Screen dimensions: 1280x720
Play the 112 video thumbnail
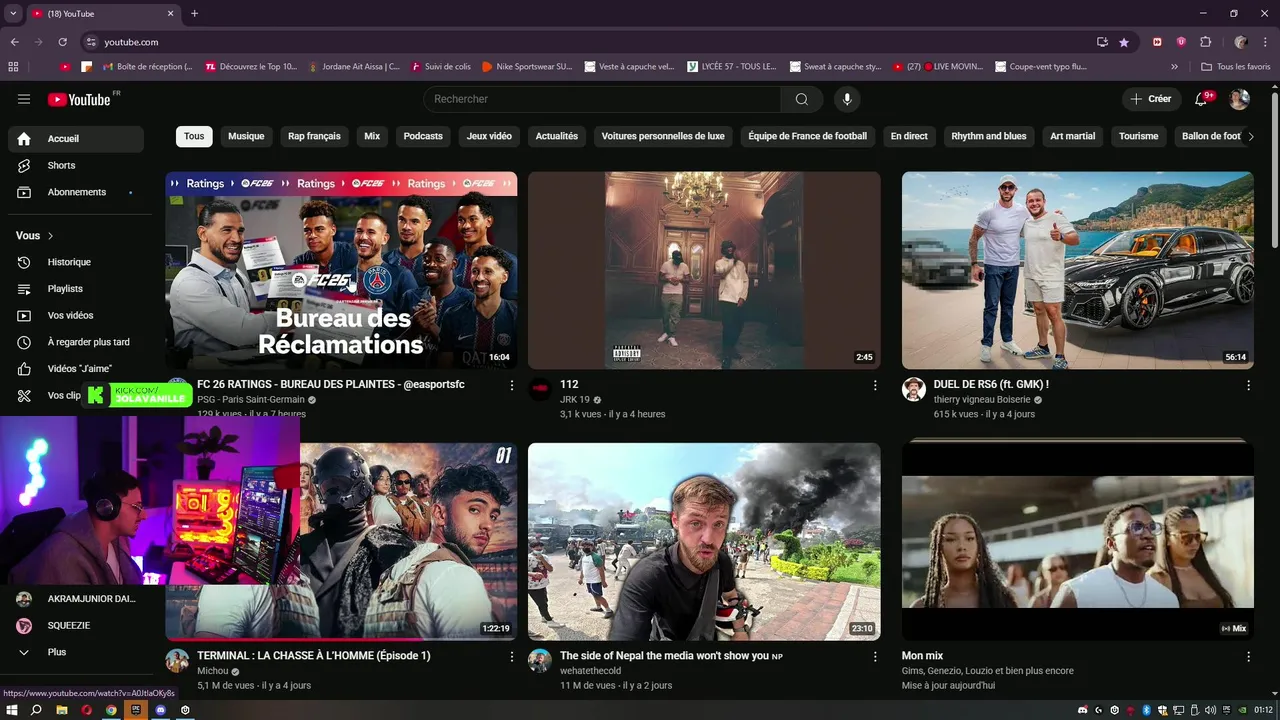point(704,270)
